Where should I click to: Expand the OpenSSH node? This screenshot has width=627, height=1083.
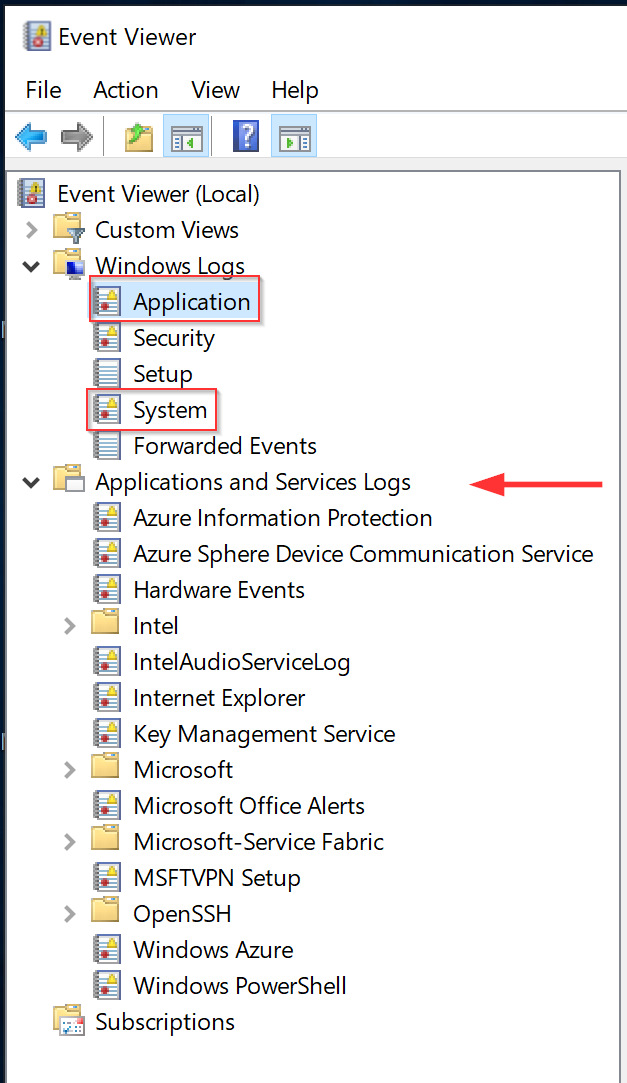[69, 913]
